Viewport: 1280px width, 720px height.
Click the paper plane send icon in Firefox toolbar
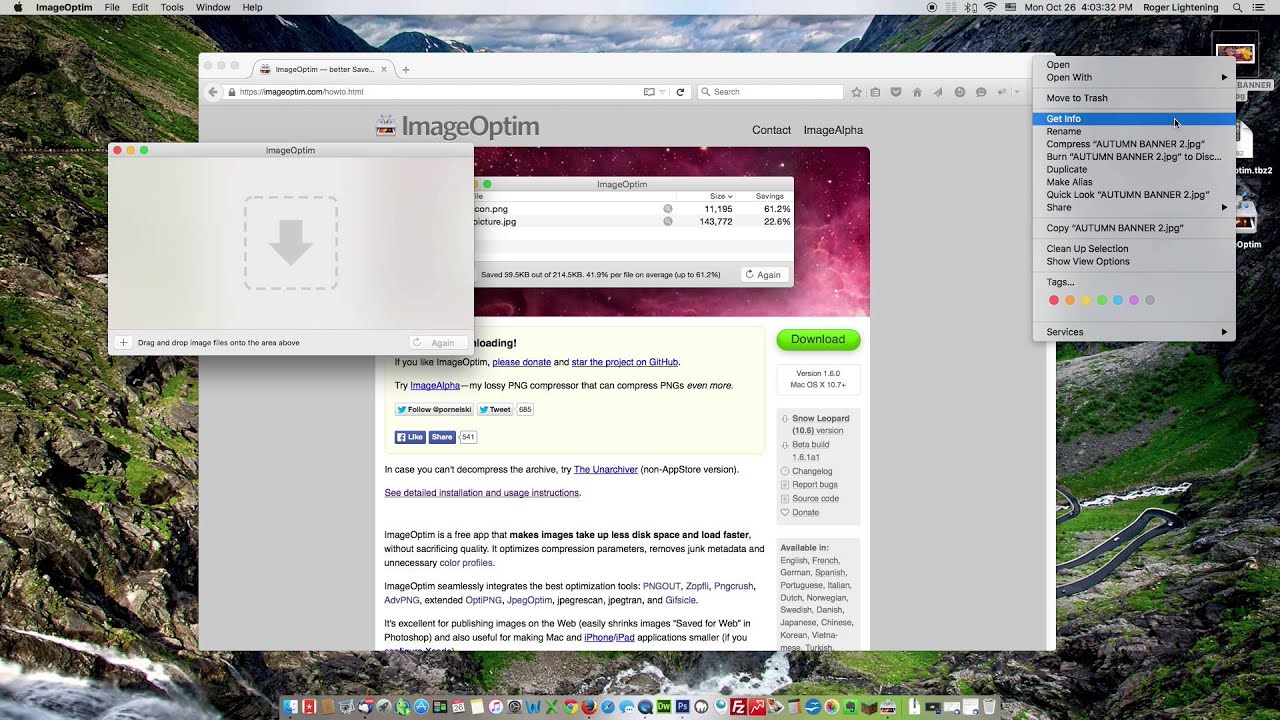[x=938, y=92]
